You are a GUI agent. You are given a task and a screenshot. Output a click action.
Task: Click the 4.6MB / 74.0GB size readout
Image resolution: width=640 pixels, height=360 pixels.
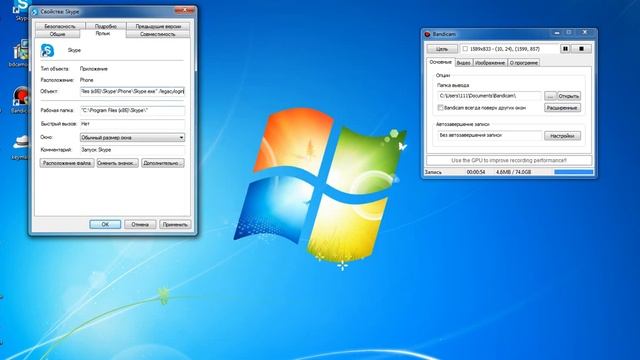point(513,172)
